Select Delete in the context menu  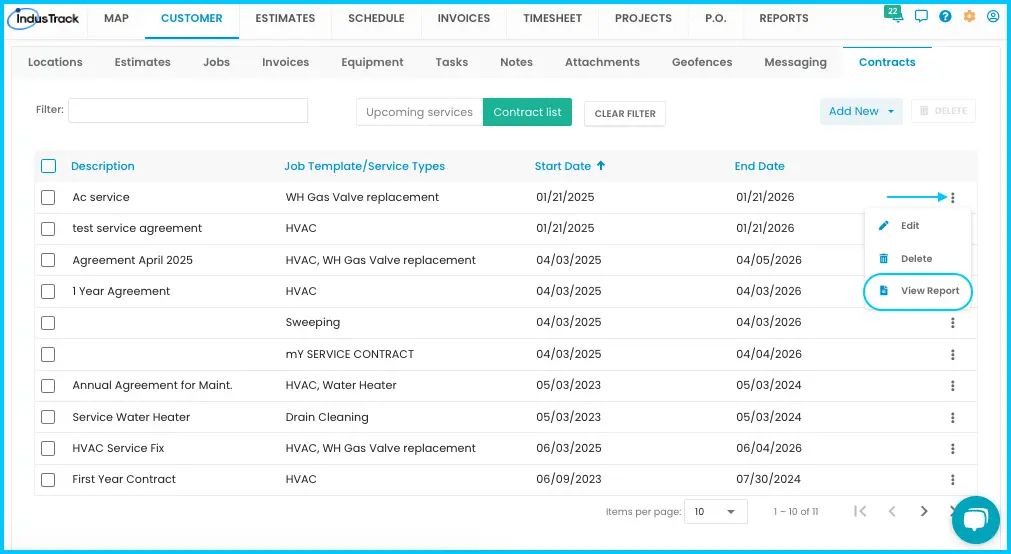click(x=918, y=259)
